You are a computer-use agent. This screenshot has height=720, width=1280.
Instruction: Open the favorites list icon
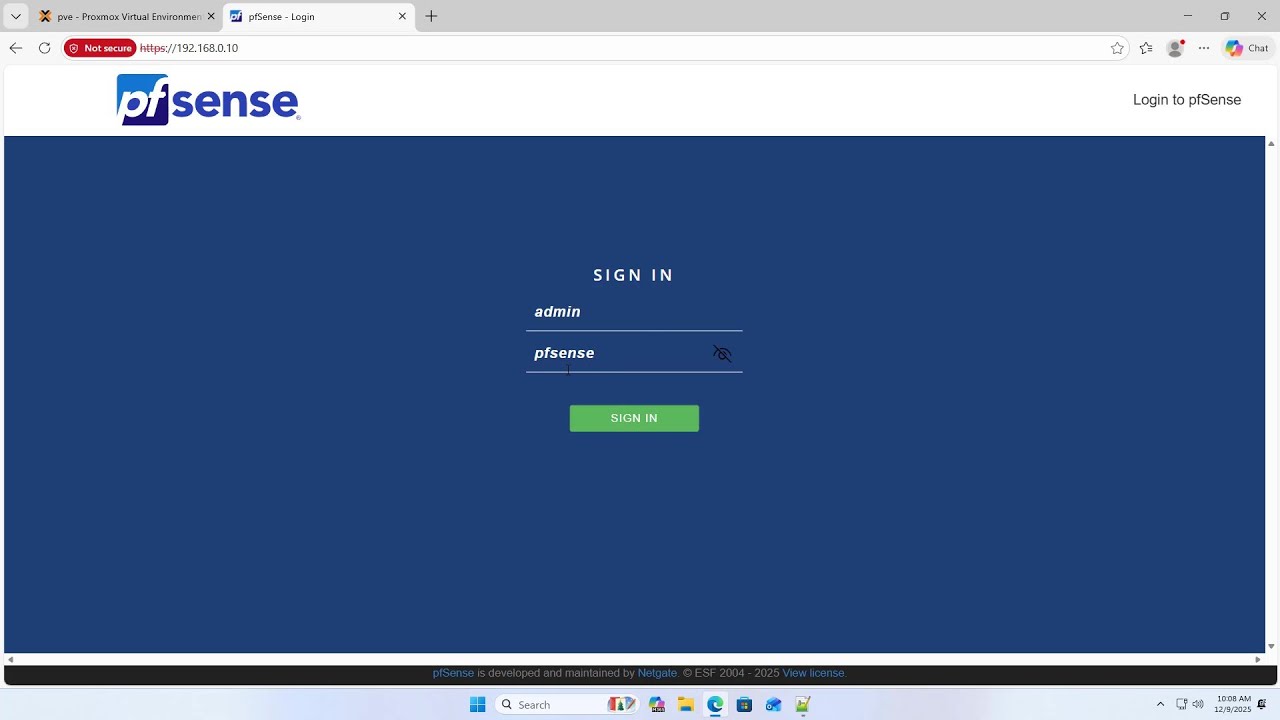pos(1146,48)
